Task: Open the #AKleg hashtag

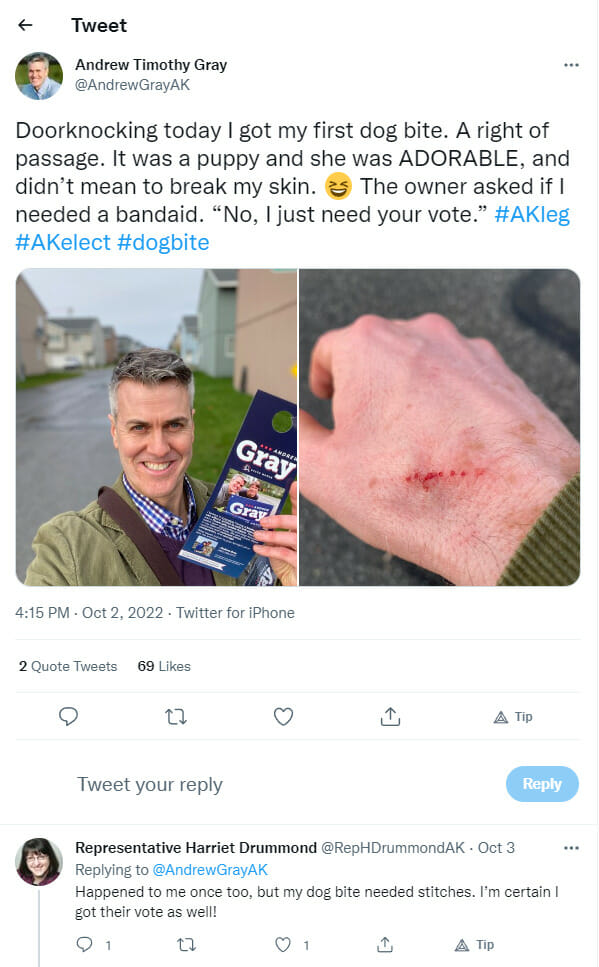Action: tap(532, 215)
